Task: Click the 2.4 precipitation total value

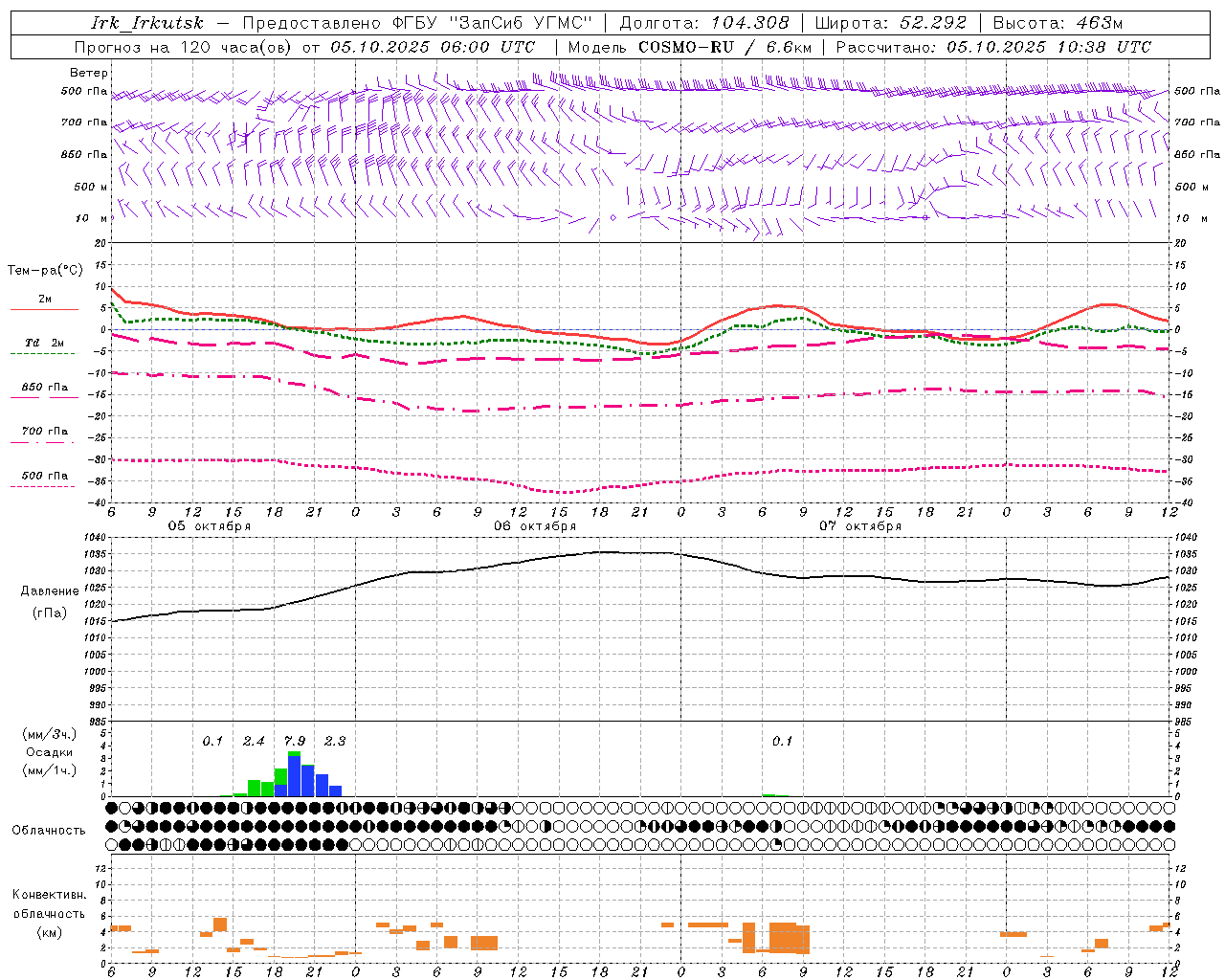Action: tap(254, 741)
